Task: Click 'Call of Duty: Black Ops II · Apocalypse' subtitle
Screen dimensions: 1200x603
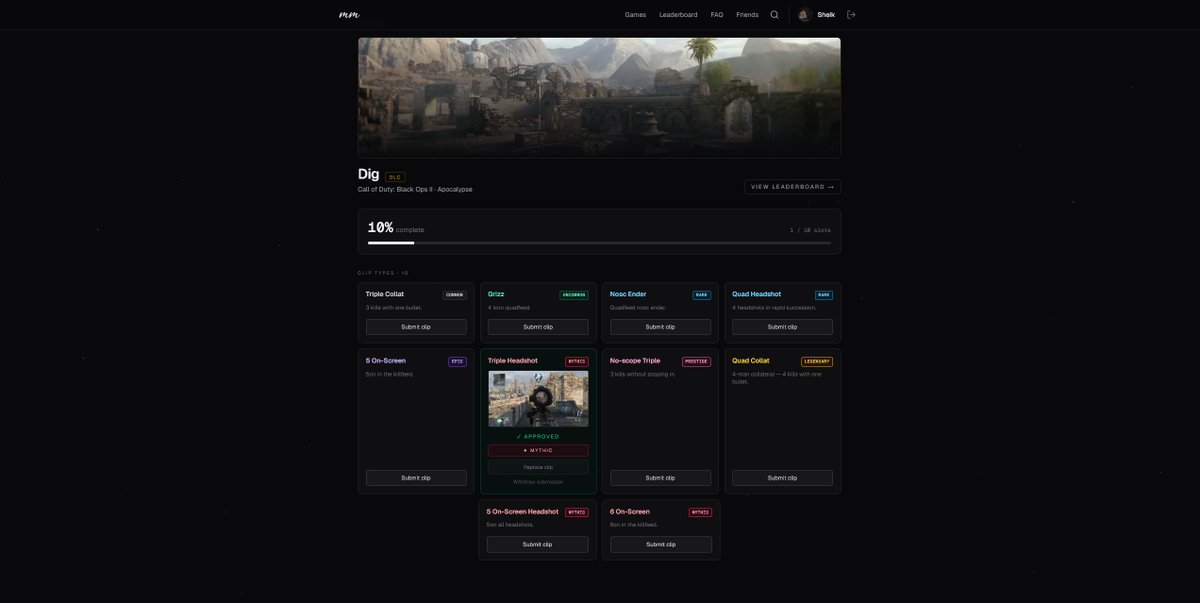Action: [415, 189]
